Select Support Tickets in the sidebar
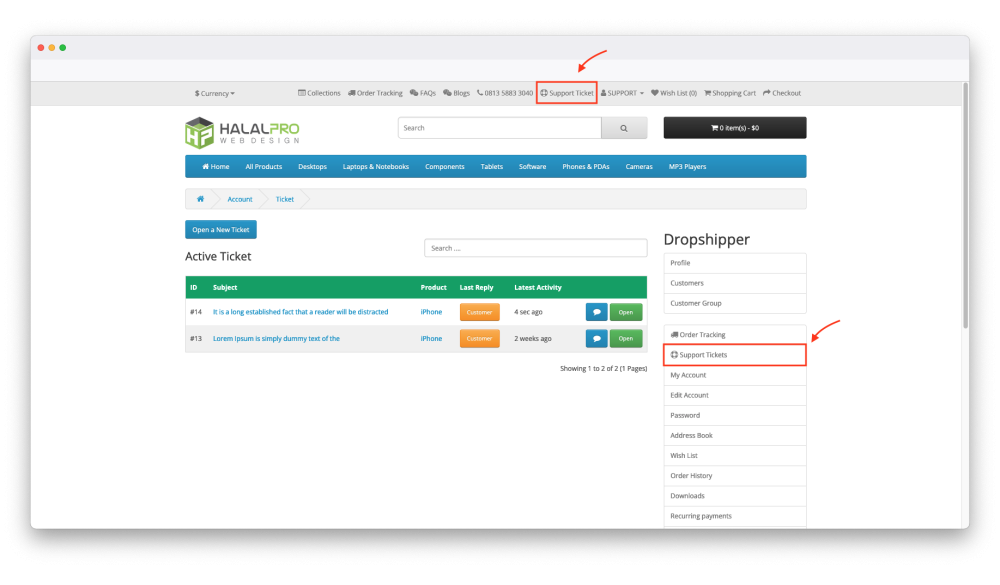1000x585 pixels. click(735, 355)
